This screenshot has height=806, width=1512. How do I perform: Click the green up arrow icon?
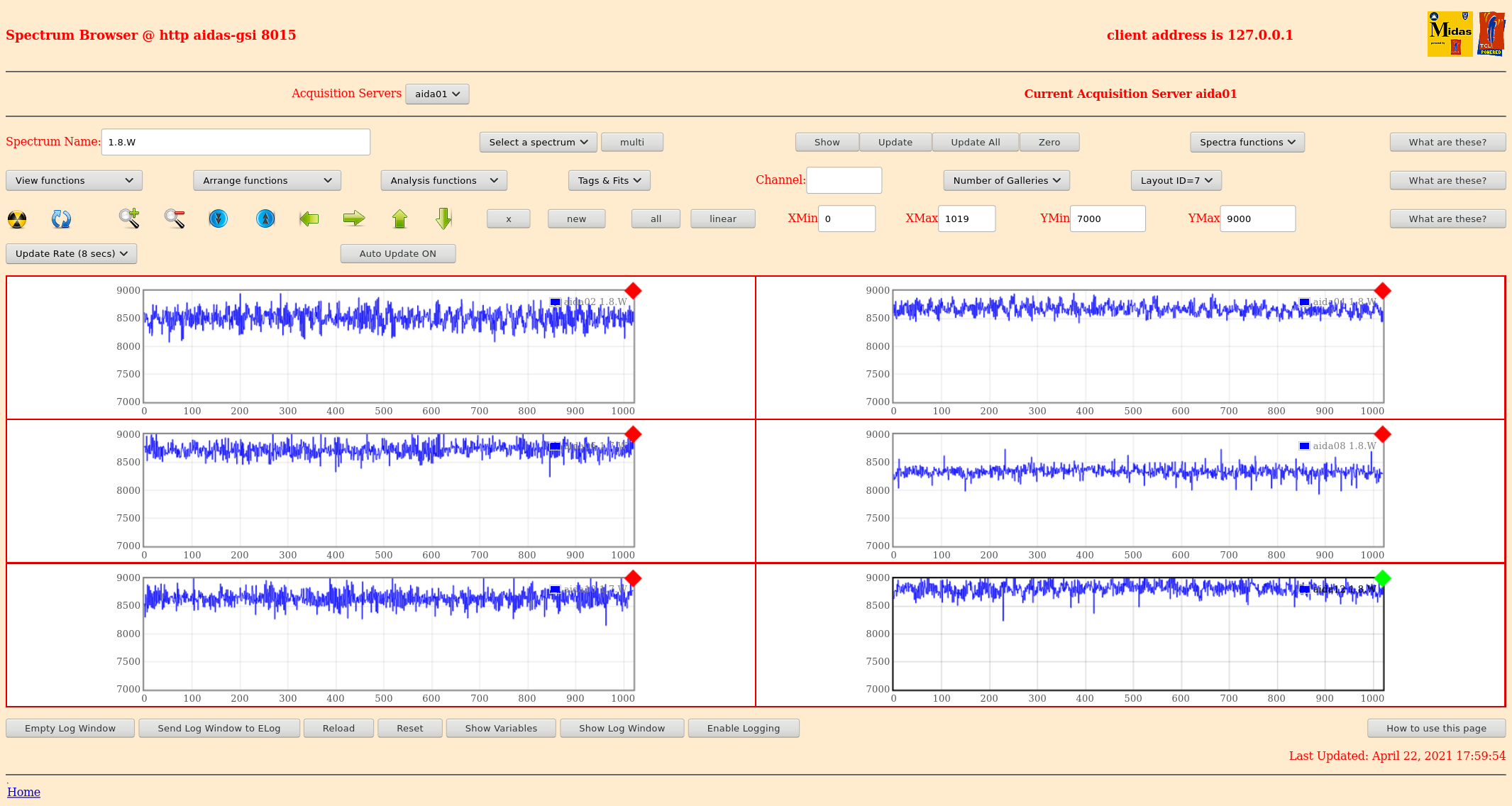point(399,219)
